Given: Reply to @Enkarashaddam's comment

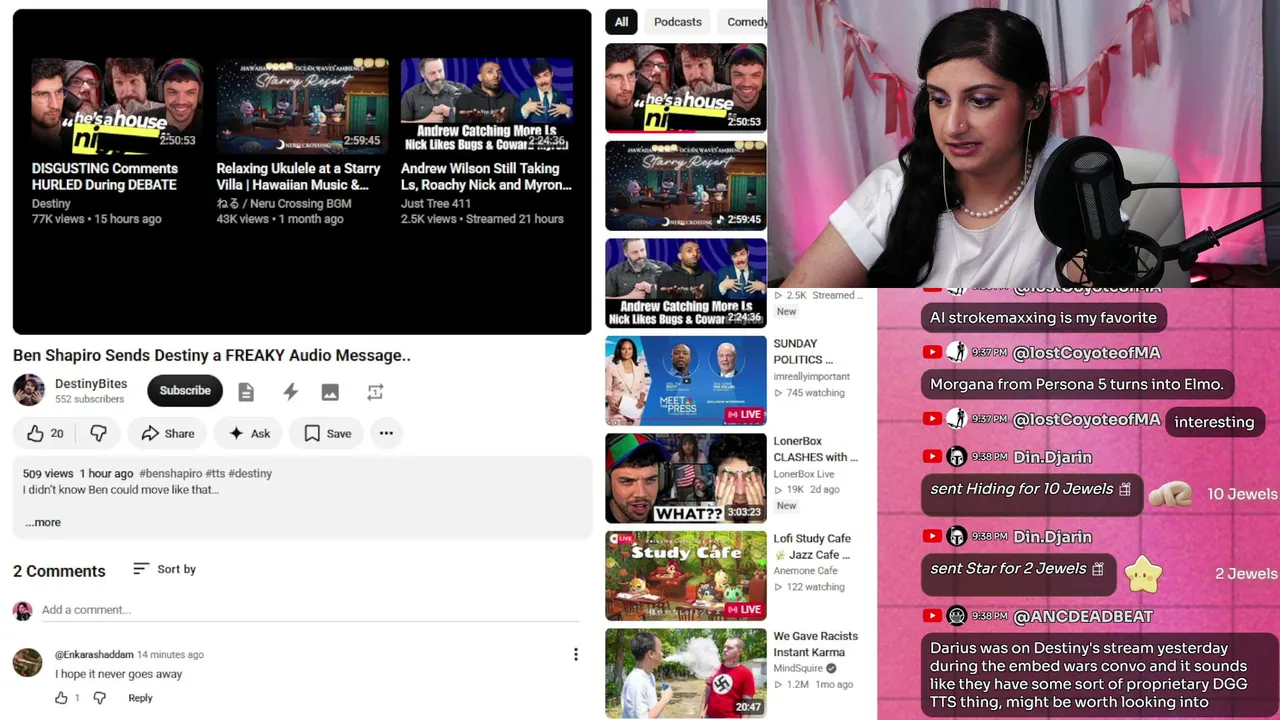Looking at the screenshot, I should [x=140, y=698].
